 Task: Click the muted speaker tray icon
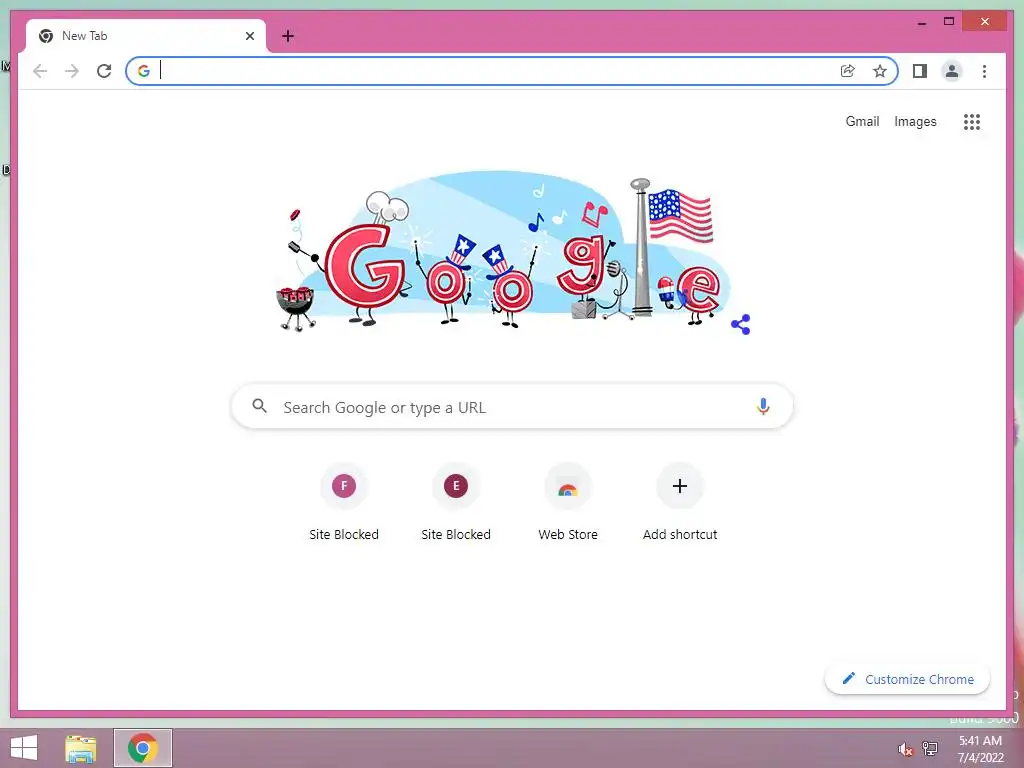point(905,749)
